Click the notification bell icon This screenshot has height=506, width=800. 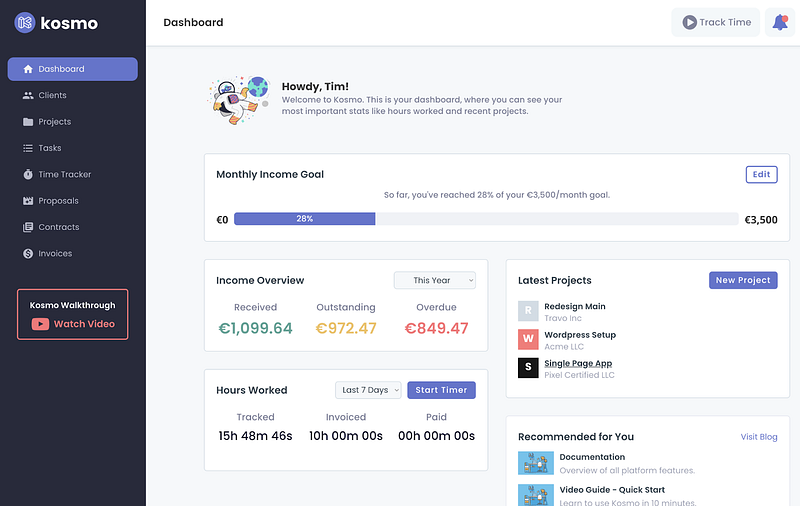pyautogui.click(x=780, y=22)
